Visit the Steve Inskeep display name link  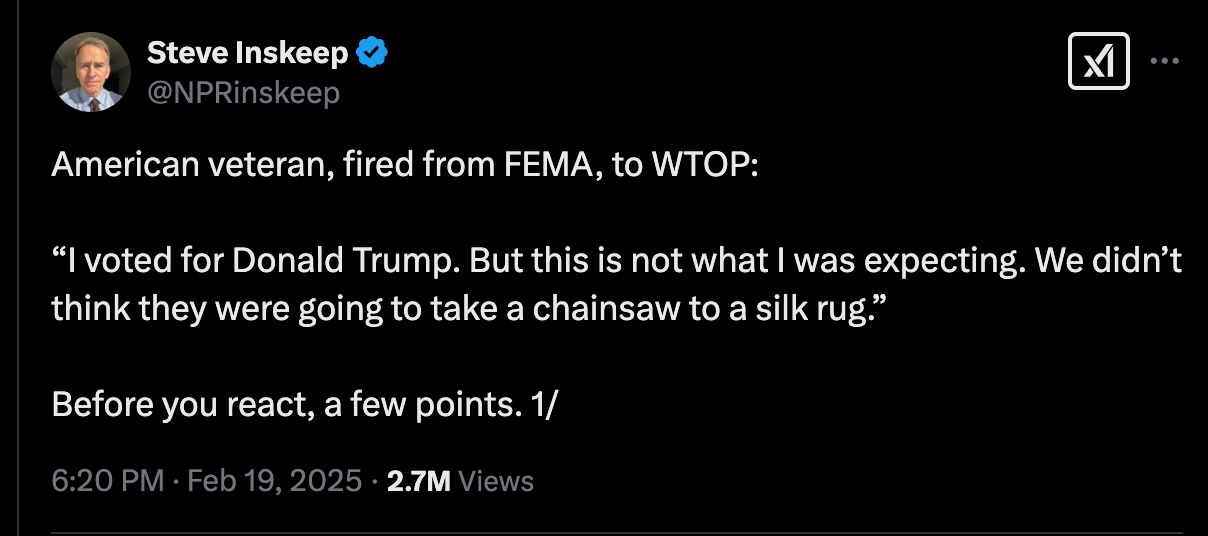click(248, 53)
